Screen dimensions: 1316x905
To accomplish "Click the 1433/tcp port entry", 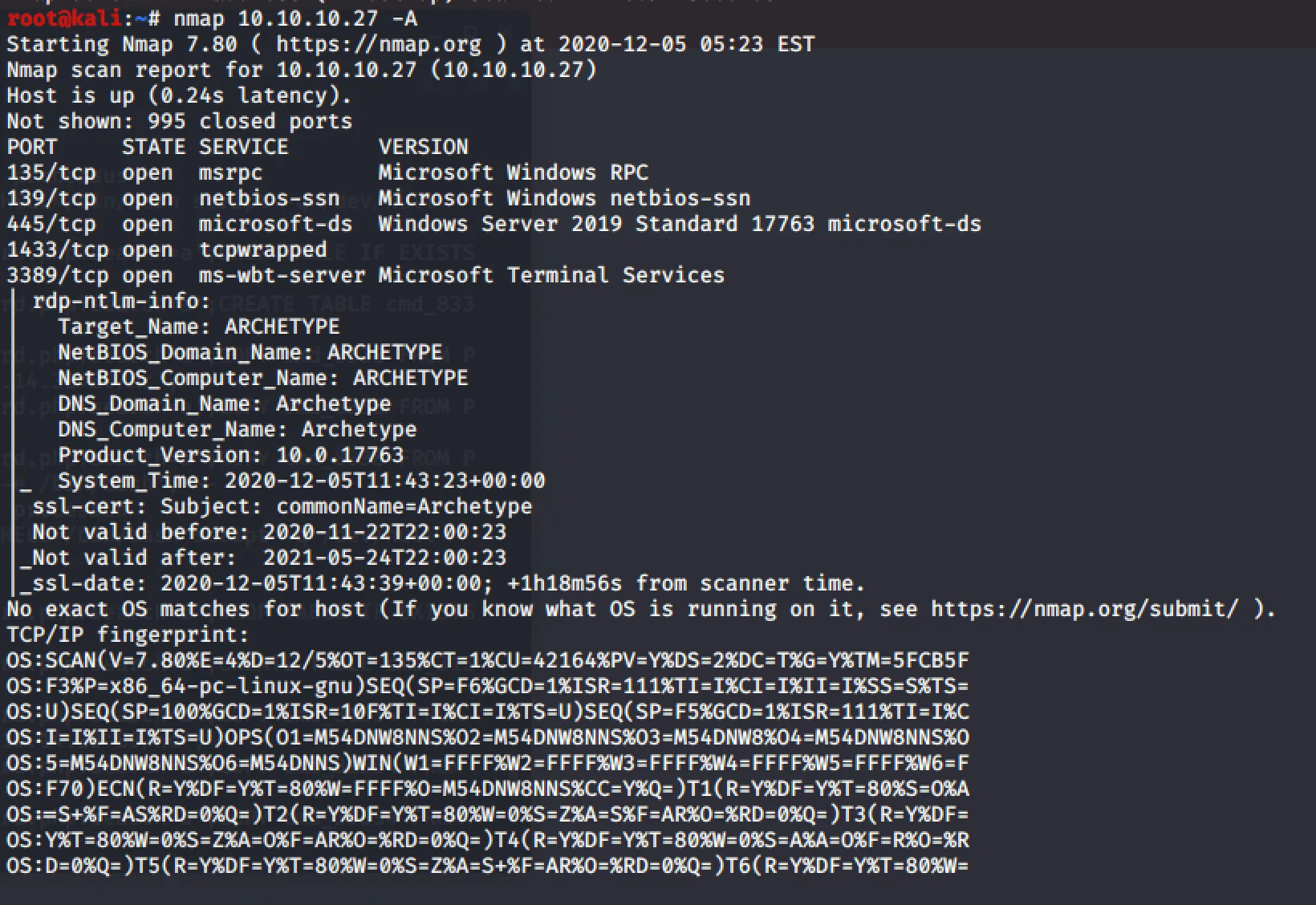I will pyautogui.click(x=57, y=250).
